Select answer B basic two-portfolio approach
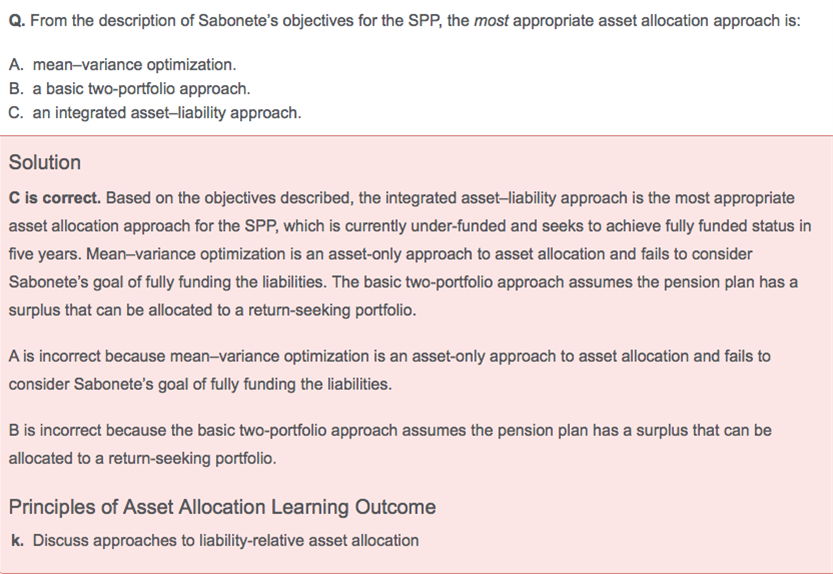 [x=141, y=89]
